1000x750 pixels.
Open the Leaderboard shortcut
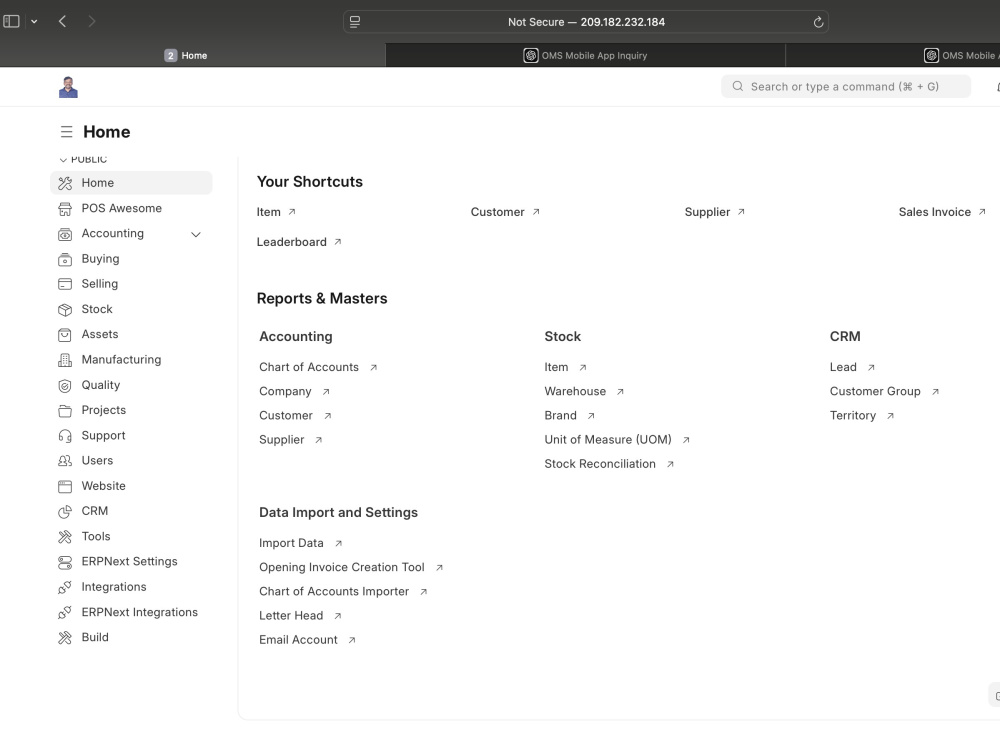coord(299,242)
